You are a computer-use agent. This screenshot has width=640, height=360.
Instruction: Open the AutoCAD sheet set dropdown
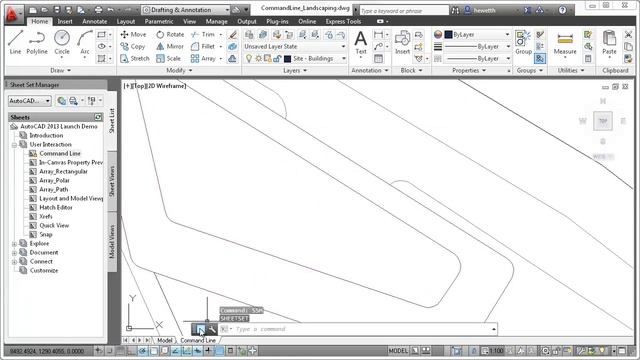click(29, 101)
